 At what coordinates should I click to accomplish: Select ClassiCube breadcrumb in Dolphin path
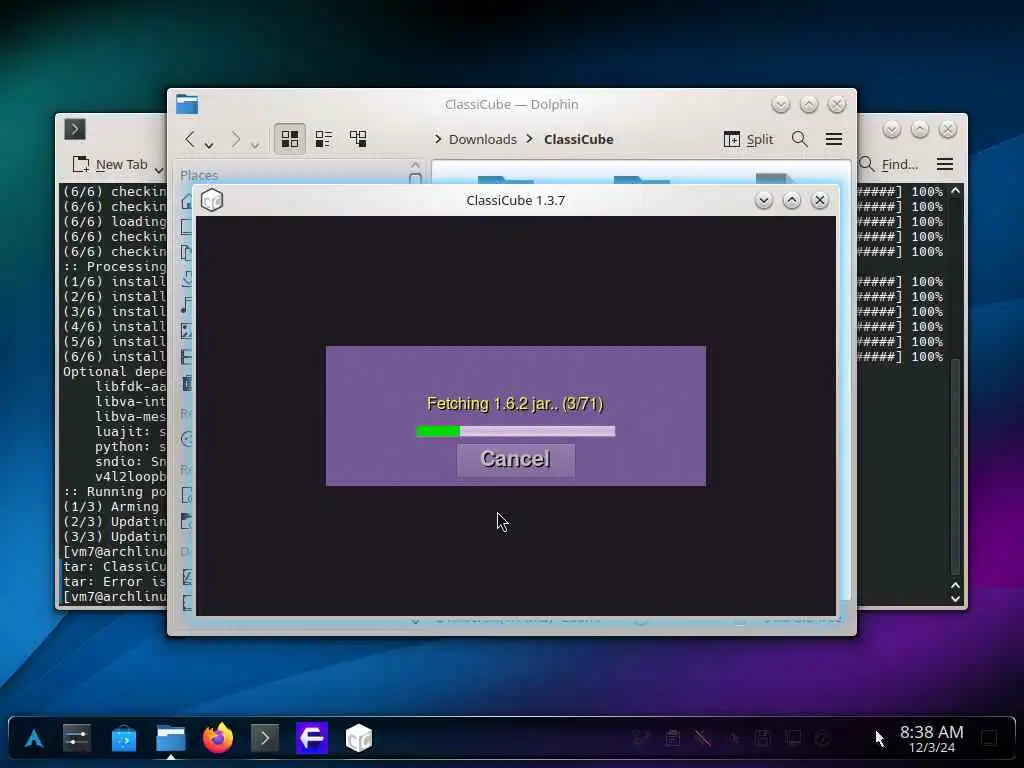point(579,139)
